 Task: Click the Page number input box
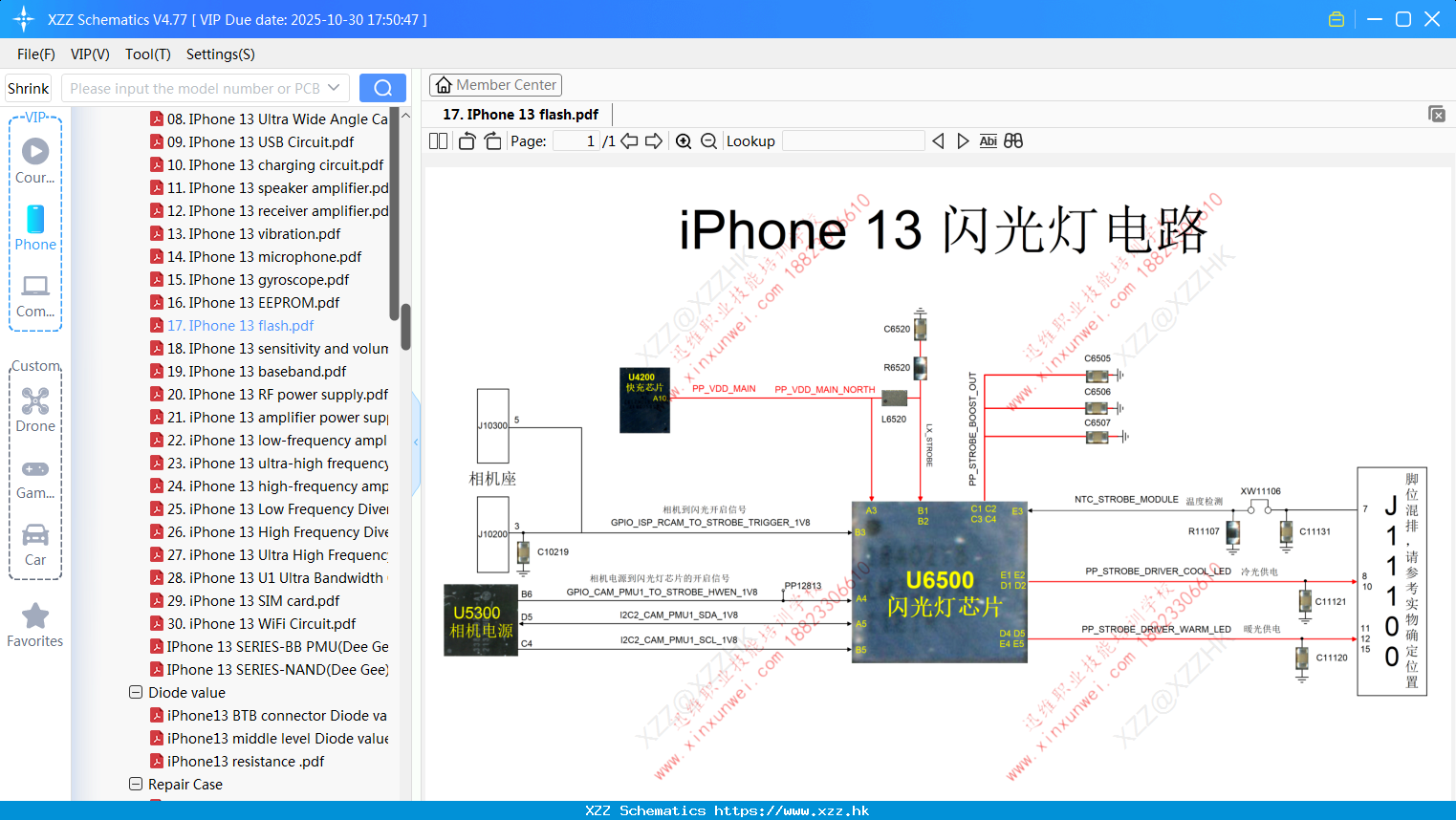[x=576, y=140]
